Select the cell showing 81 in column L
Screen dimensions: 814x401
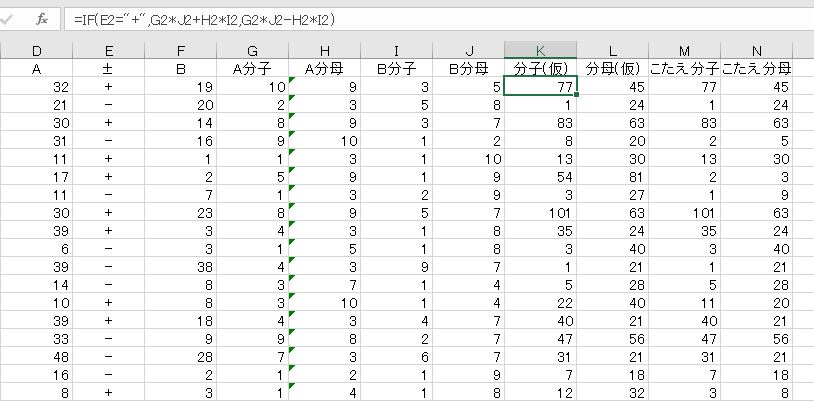pyautogui.click(x=613, y=177)
